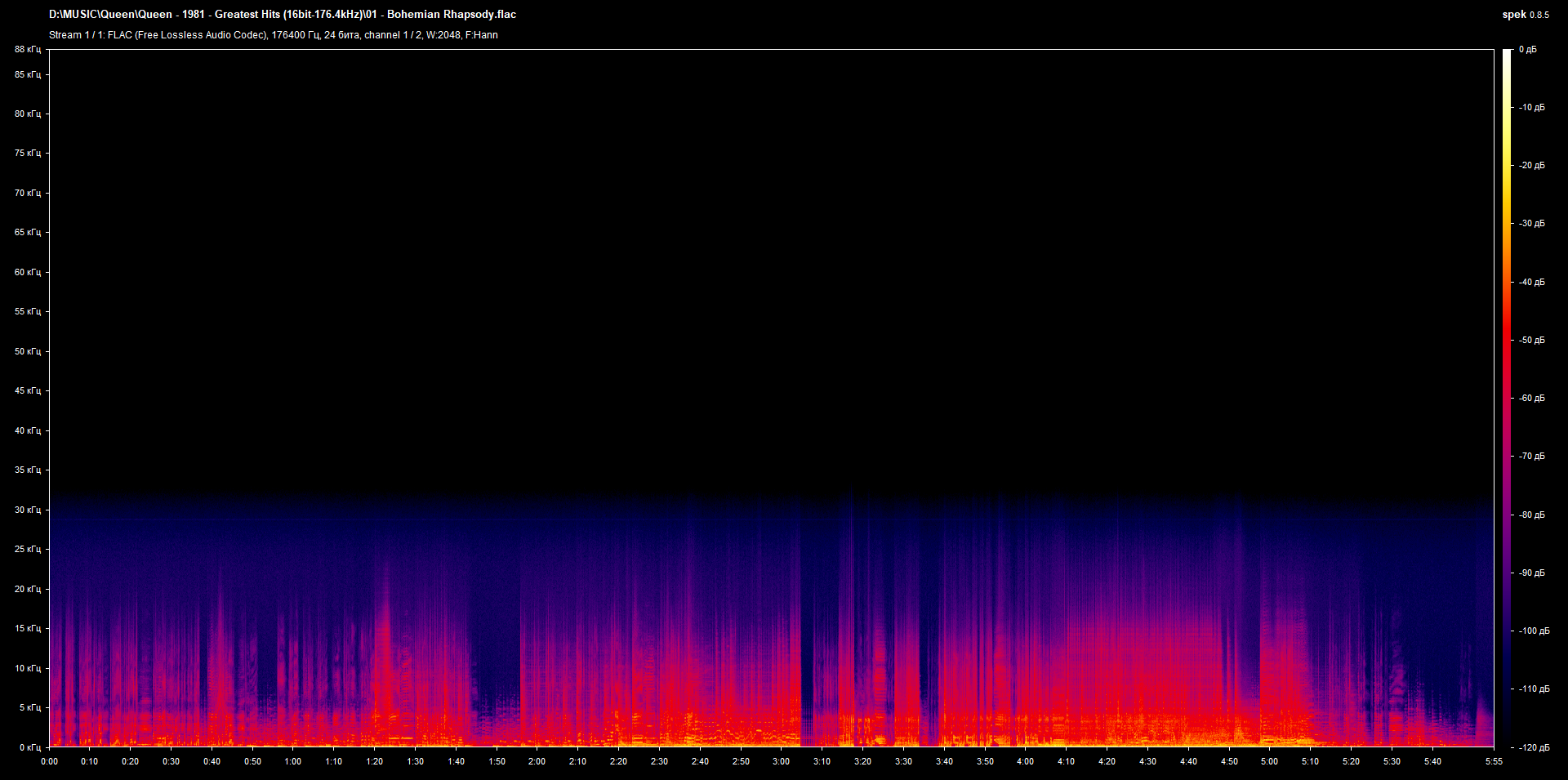Click the 5 кГц frequency axis label
This screenshot has width=1568, height=780.
coord(30,708)
